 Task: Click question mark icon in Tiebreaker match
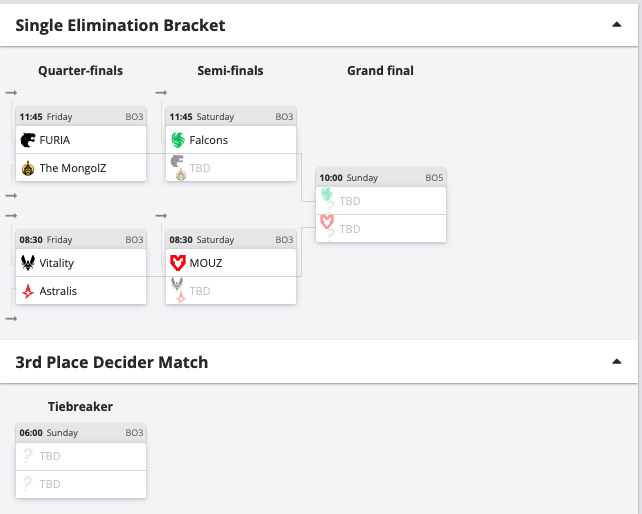tap(28, 456)
